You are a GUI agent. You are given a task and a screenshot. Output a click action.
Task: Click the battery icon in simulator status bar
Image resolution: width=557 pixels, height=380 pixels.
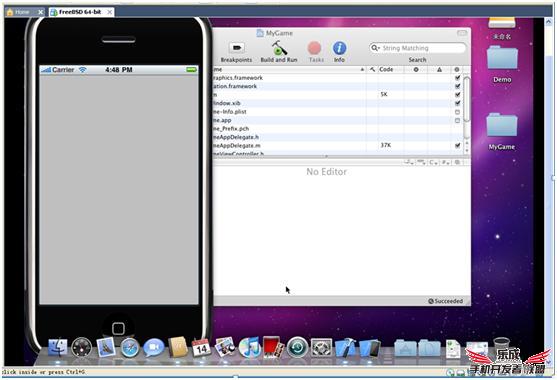[191, 70]
